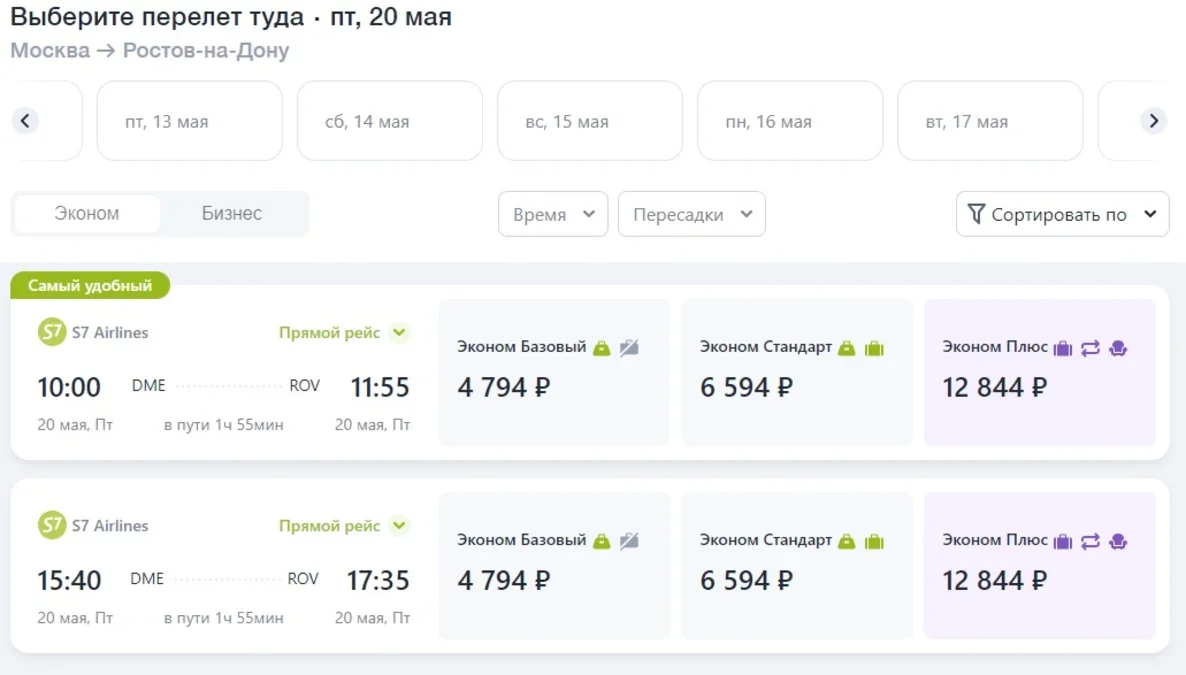Click seat icon on second Эконом Плюс

click(1118, 541)
